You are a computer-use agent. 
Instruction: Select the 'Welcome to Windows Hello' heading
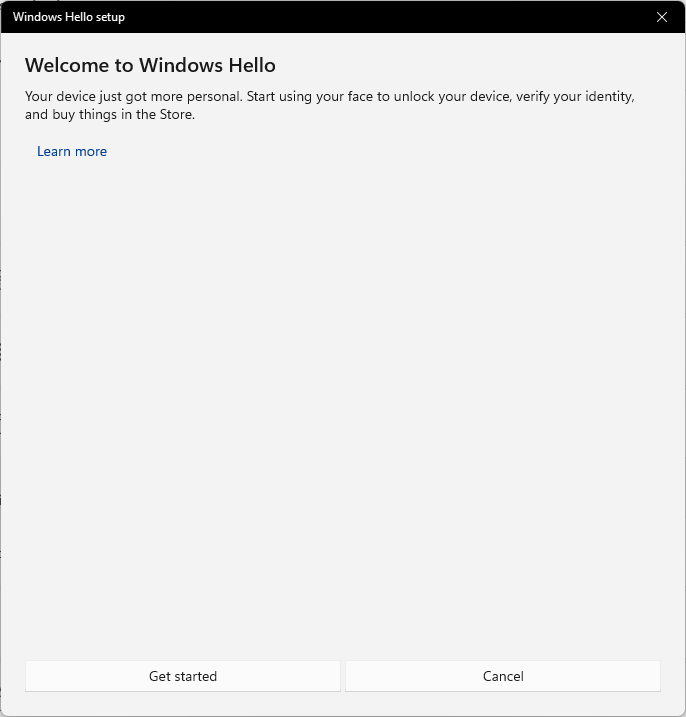(150, 65)
